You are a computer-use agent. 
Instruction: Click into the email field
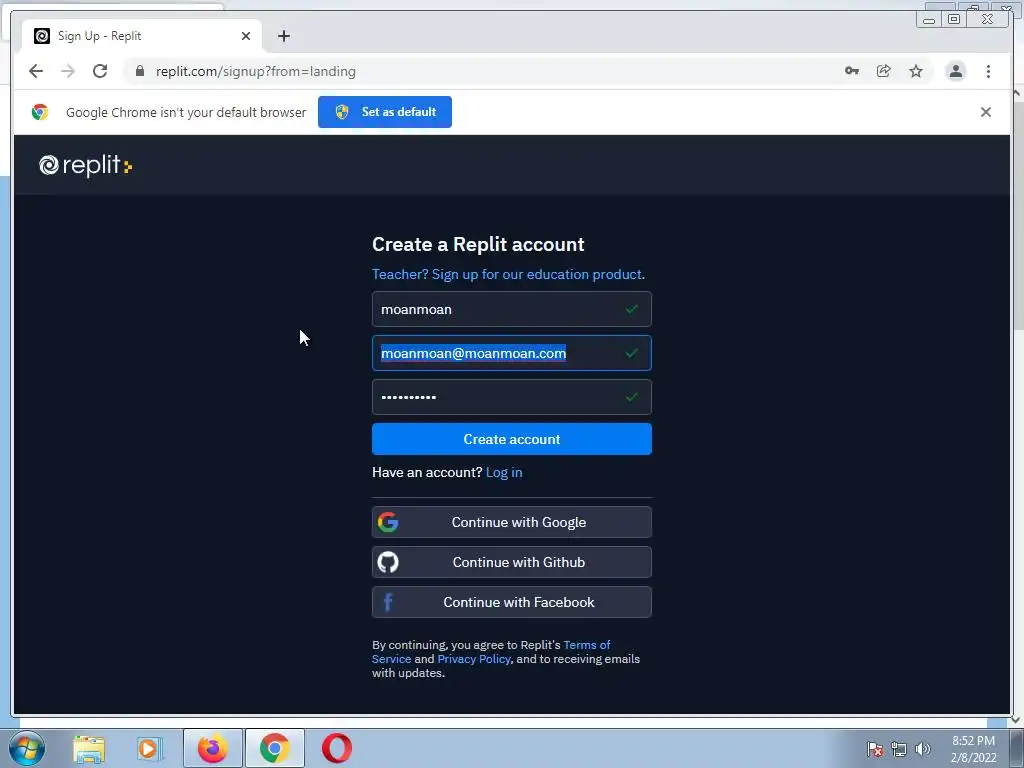[511, 353]
